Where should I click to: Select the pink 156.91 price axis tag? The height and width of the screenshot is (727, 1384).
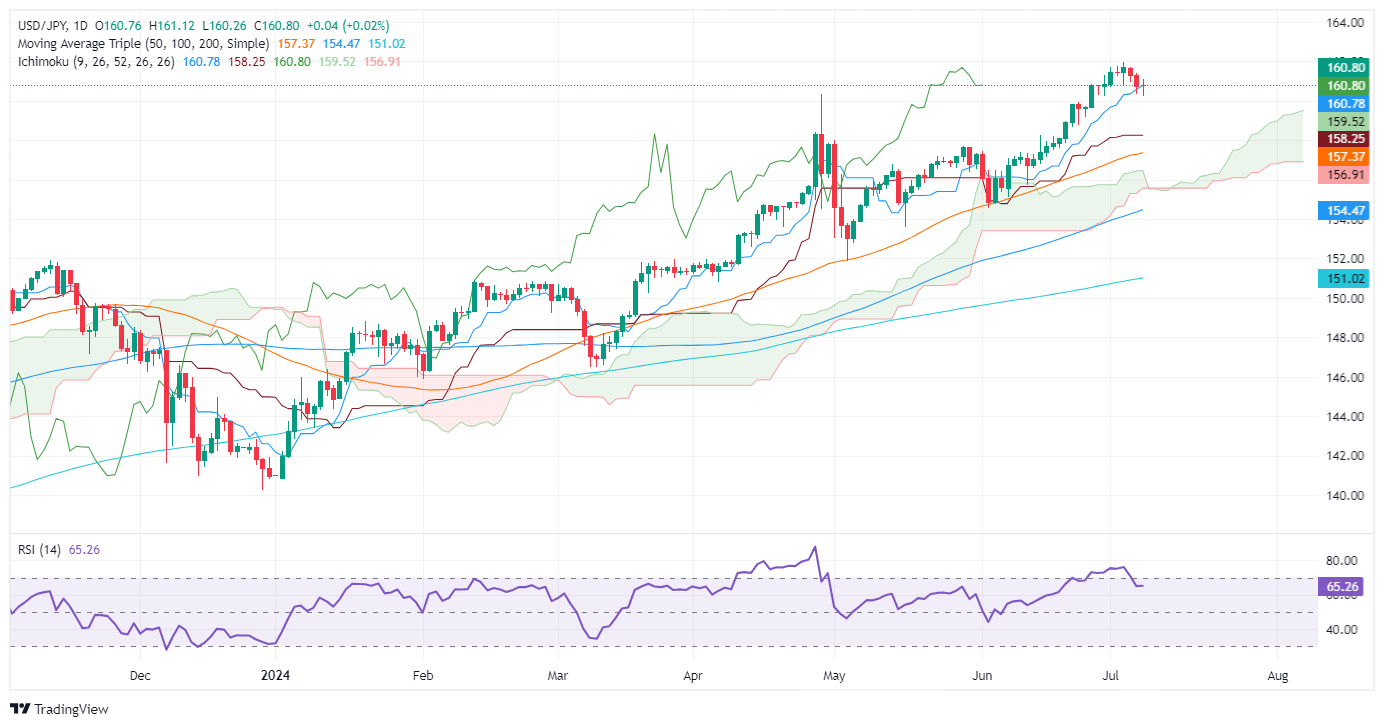coord(1345,175)
